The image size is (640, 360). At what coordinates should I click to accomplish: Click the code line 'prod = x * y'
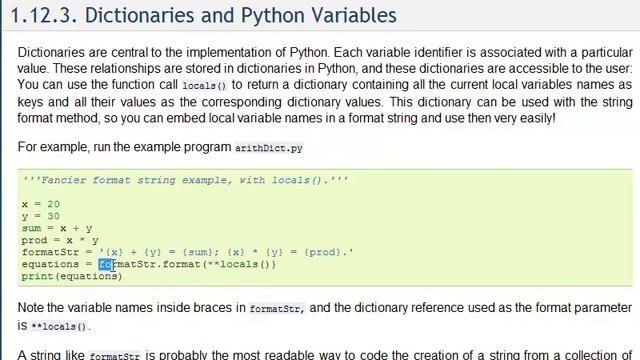coord(60,240)
